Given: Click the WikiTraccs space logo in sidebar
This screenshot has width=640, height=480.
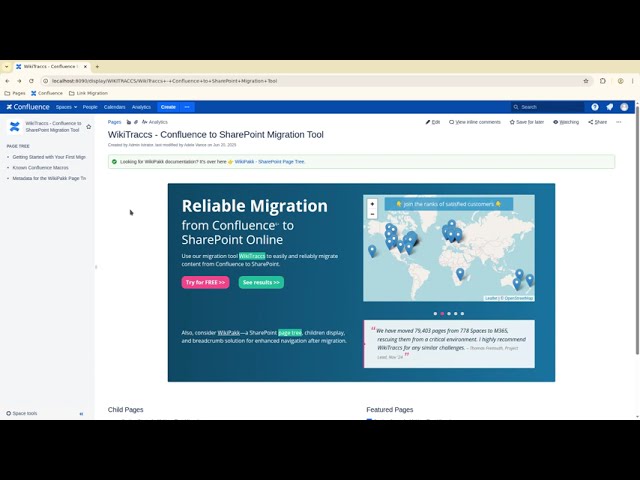Looking at the screenshot, I should pos(15,127).
